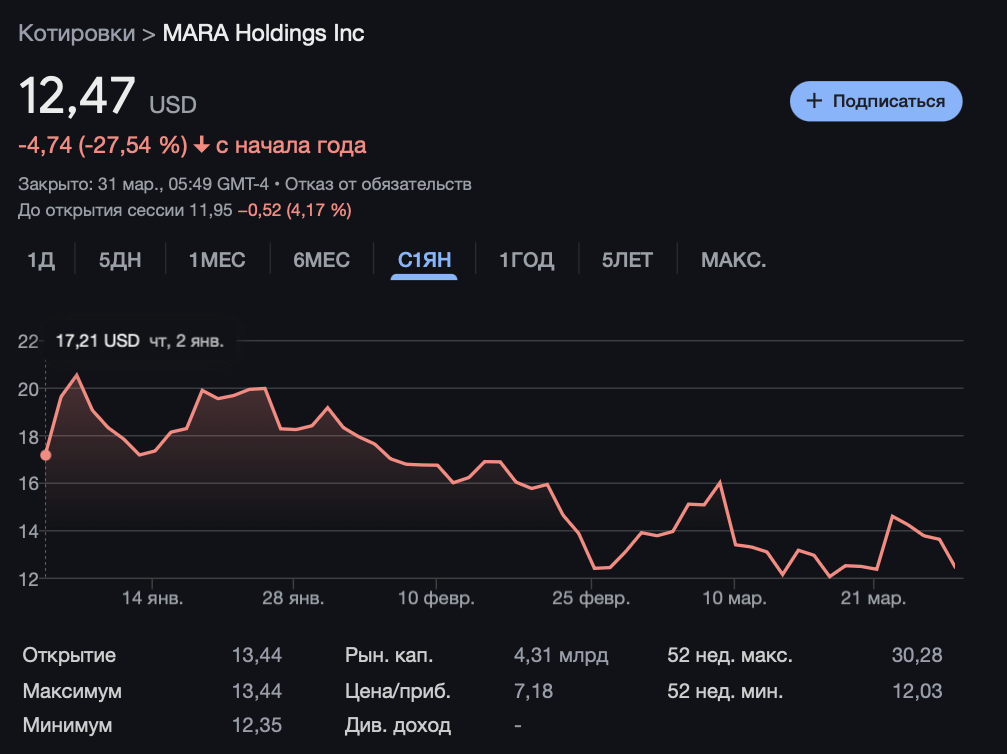
Task: Click the 14 янв. date axis label
Action: [x=152, y=598]
